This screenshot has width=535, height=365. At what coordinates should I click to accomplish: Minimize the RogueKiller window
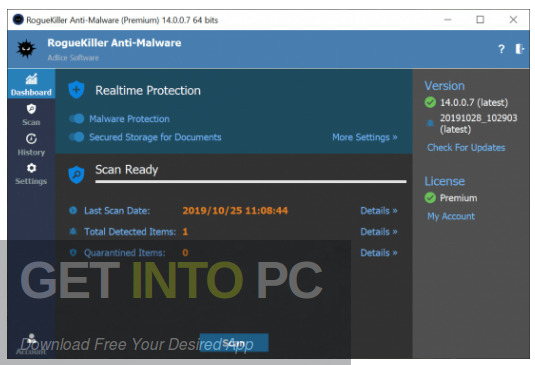(448, 20)
